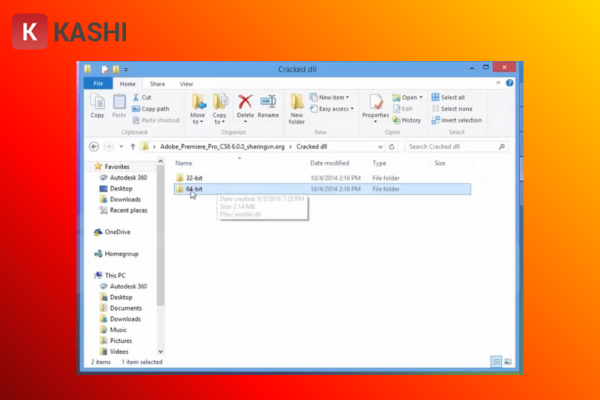Open recent locations dropdown arrow

[121, 147]
